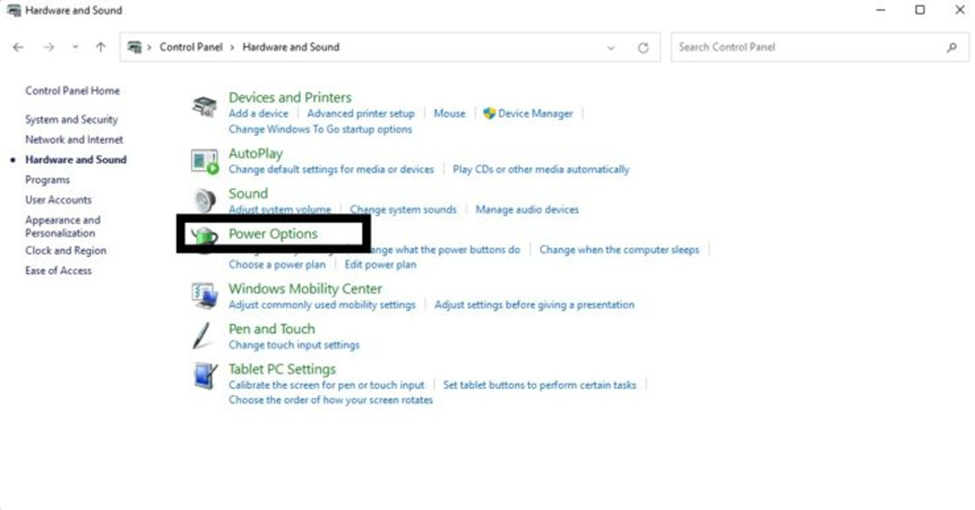Click Change Windows To Go startup options
Image resolution: width=975 pixels, height=510 pixels.
click(320, 129)
